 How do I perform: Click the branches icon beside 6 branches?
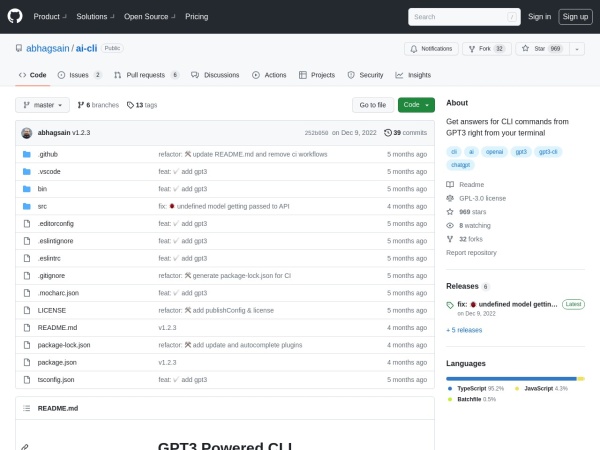(x=82, y=105)
